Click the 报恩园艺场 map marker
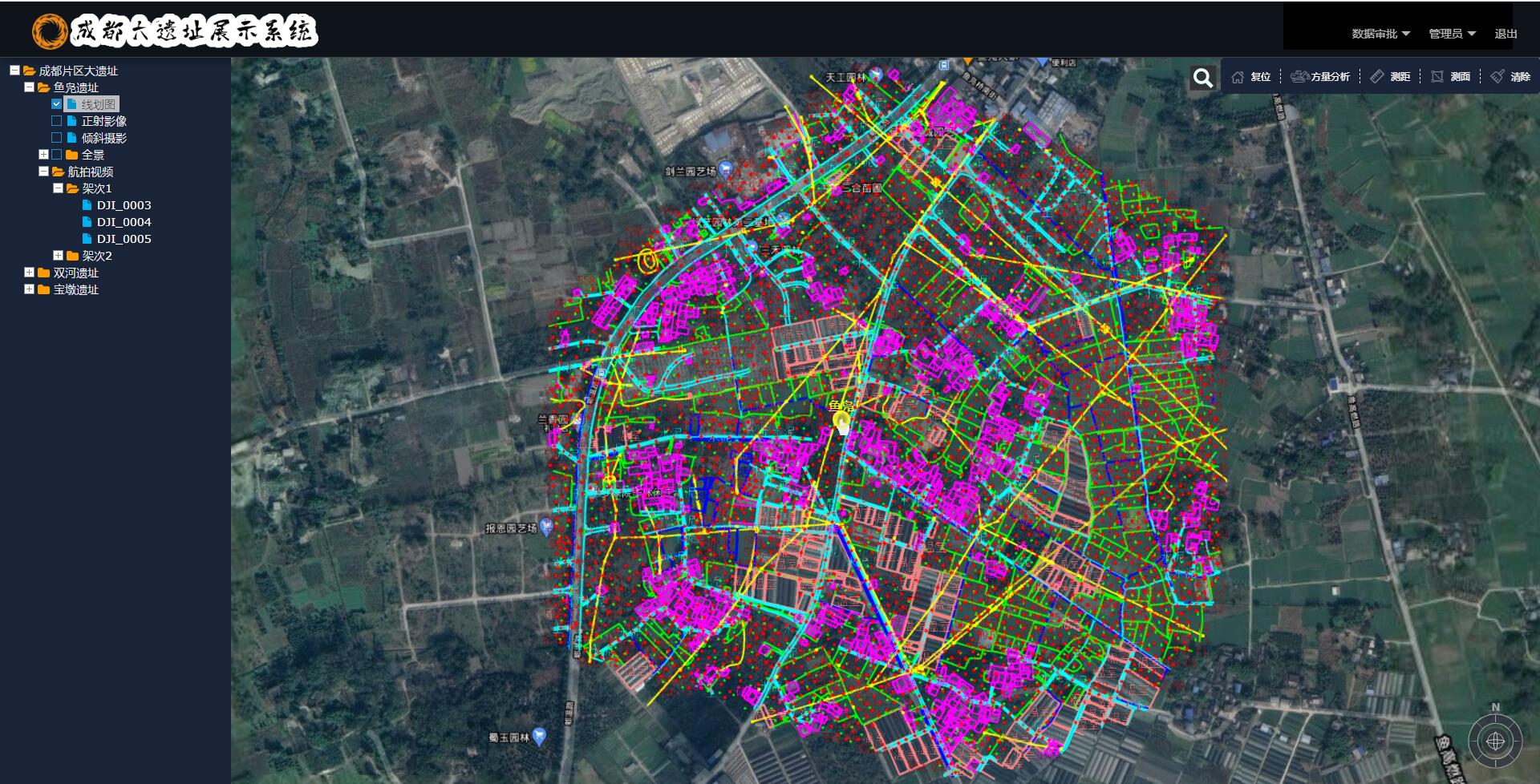The height and width of the screenshot is (784, 1540). (546, 527)
